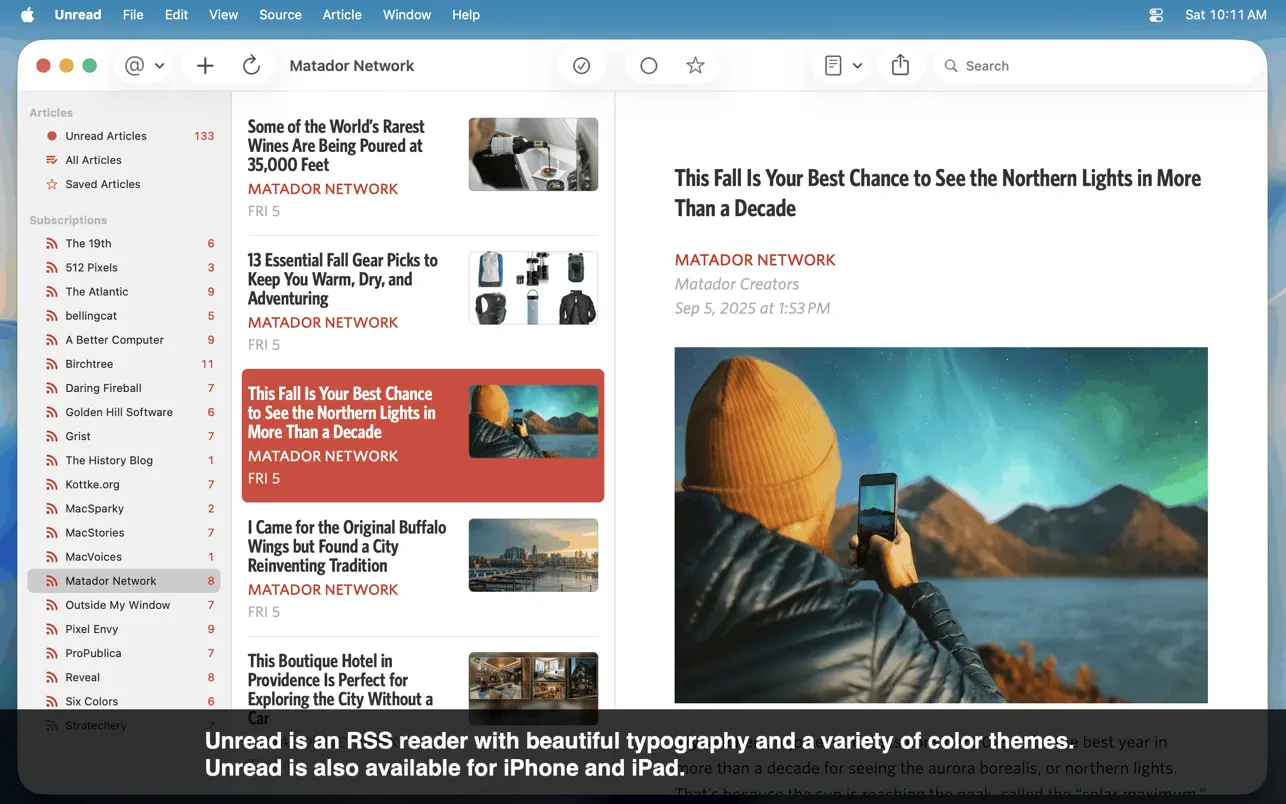Open the File menu
Image resolution: width=1286 pixels, height=804 pixels.
click(133, 15)
